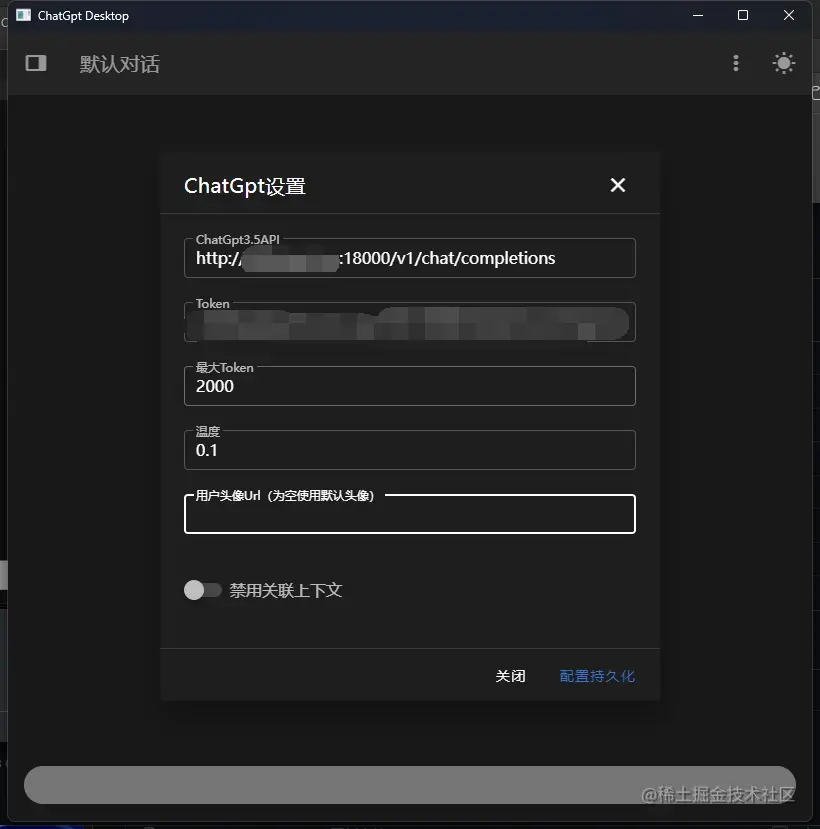820x829 pixels.
Task: Focus the 最大Token field showing 2000
Action: [x=410, y=386]
